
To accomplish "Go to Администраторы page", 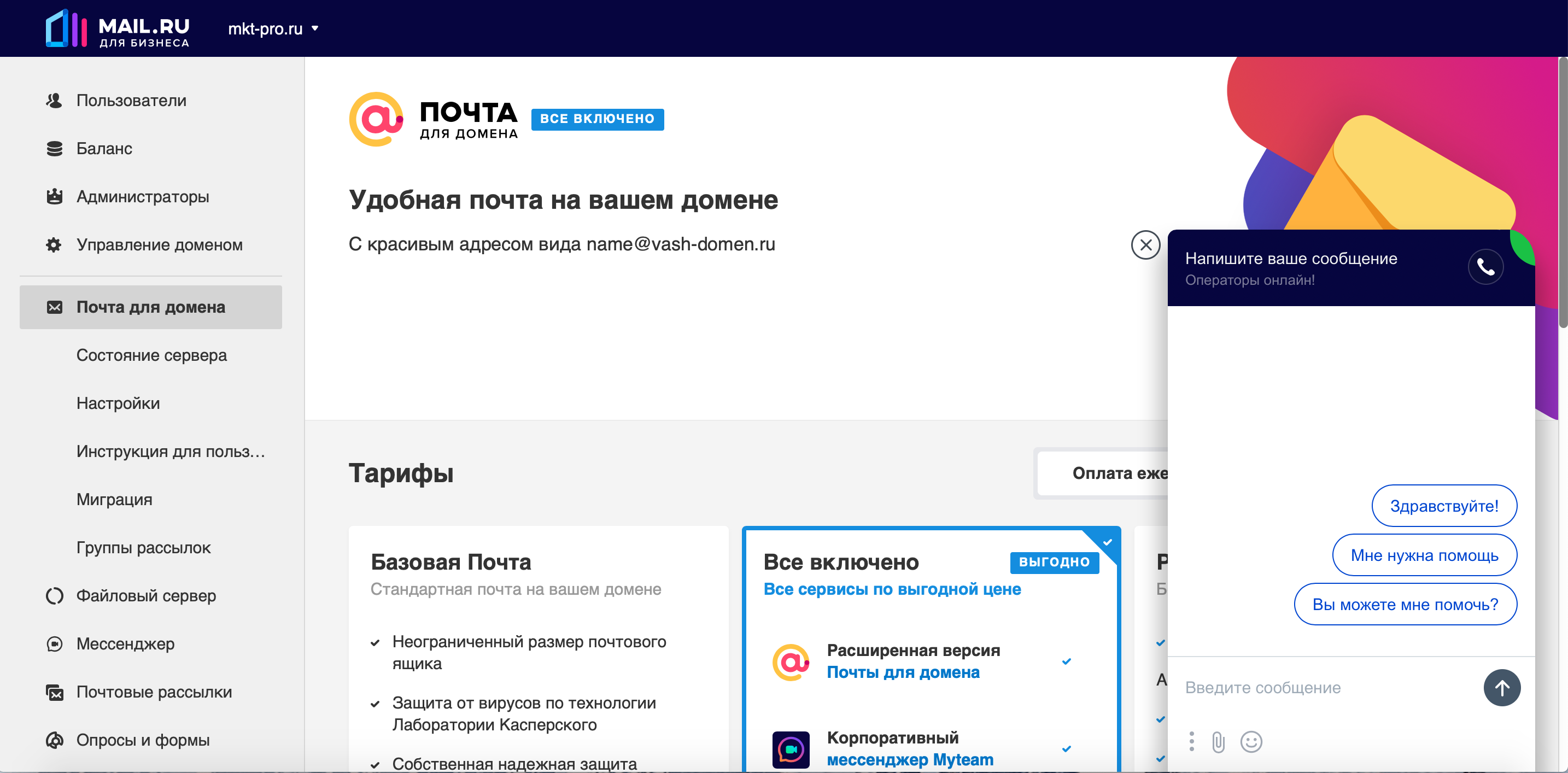I will click(x=143, y=197).
